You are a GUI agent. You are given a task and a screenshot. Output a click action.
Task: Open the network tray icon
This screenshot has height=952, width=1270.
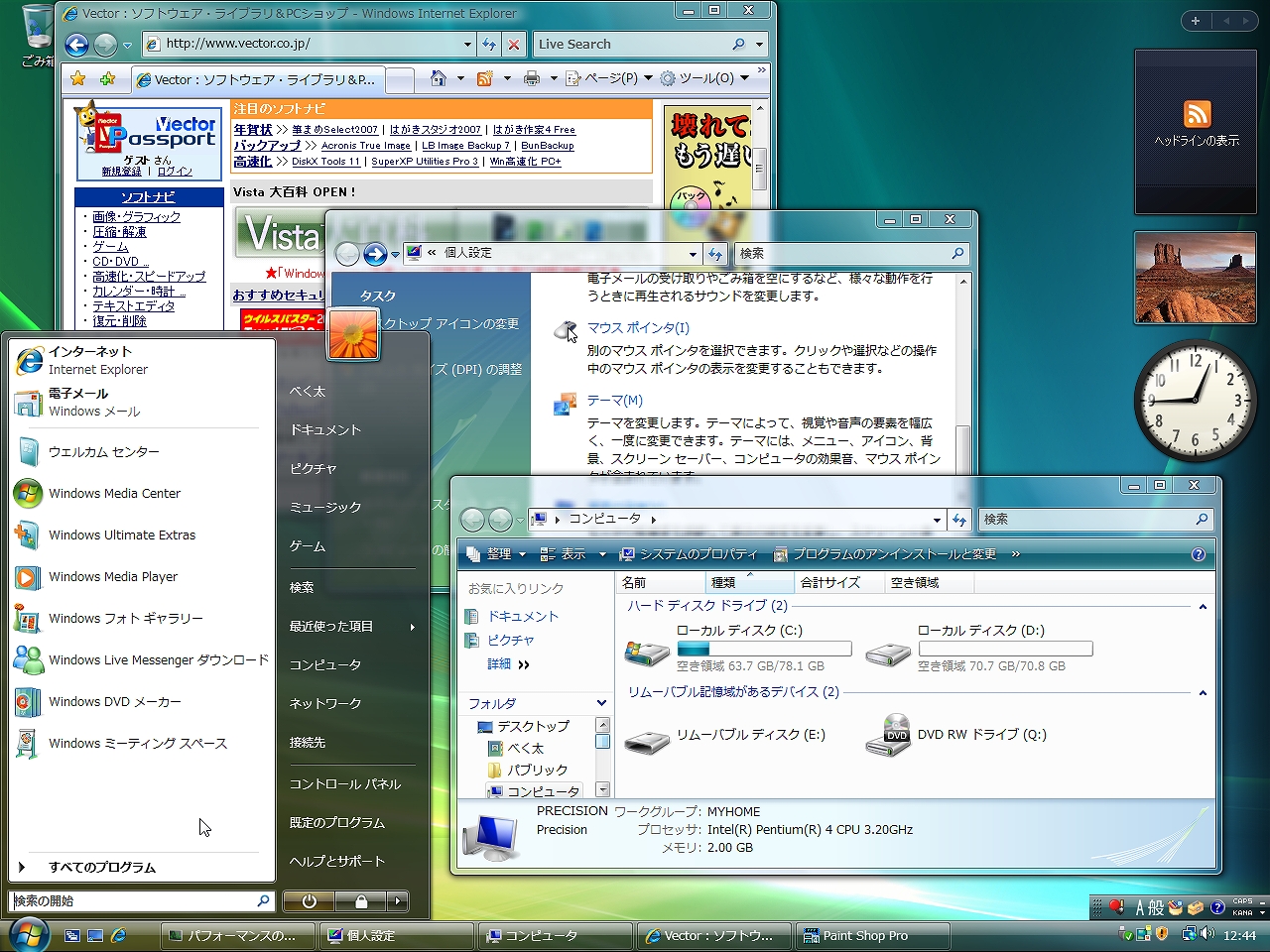[x=1190, y=934]
